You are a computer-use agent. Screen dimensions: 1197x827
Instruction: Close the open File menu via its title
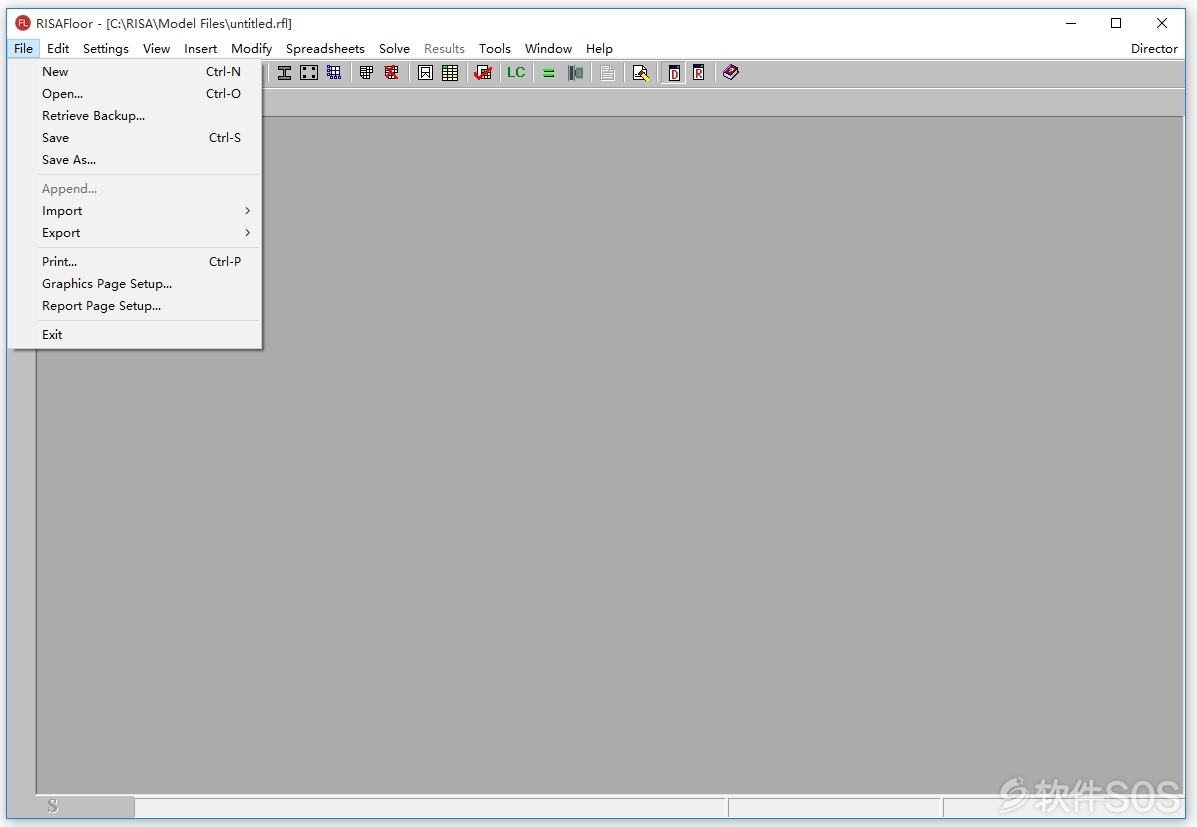(24, 49)
